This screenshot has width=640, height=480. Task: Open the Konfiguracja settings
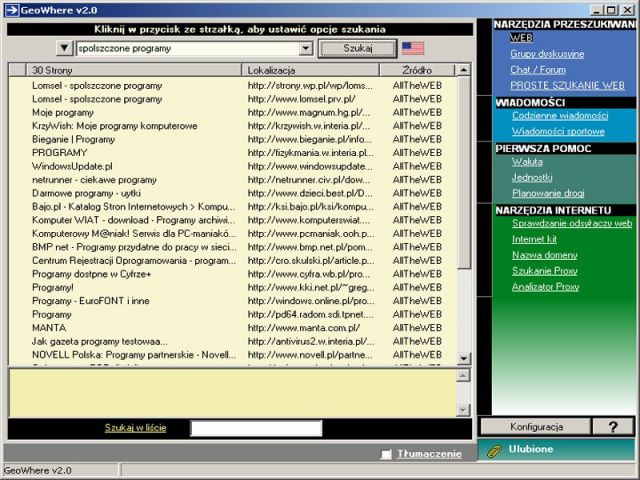click(x=536, y=427)
